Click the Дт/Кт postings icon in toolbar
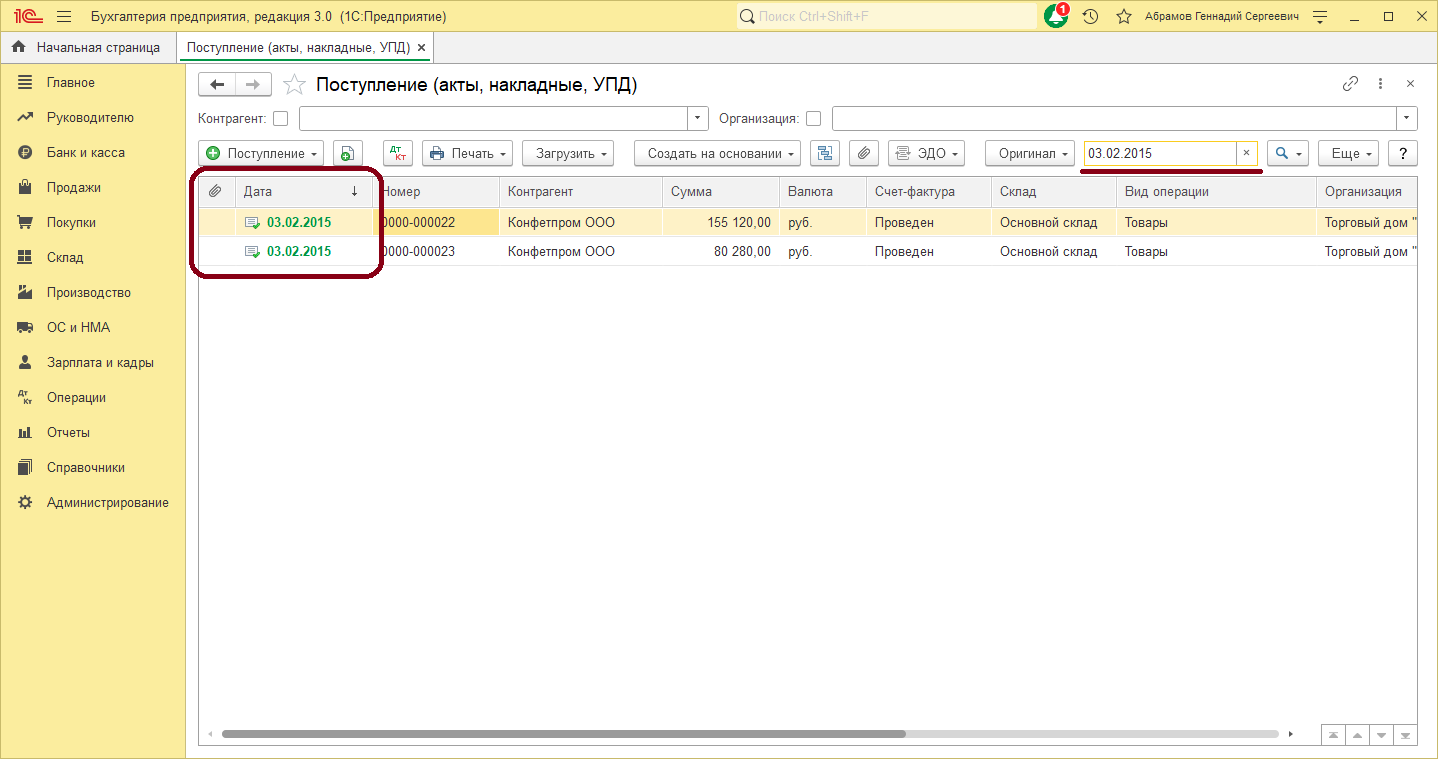 coord(398,153)
